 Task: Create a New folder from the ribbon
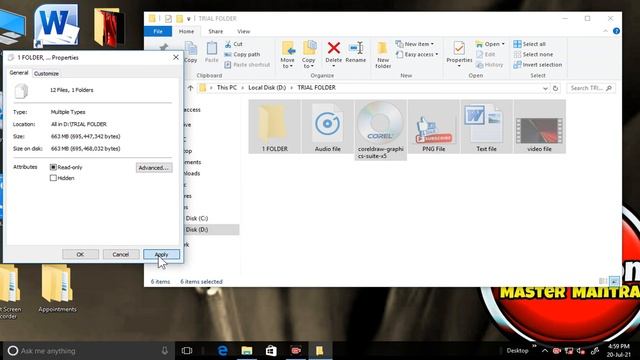[x=383, y=54]
